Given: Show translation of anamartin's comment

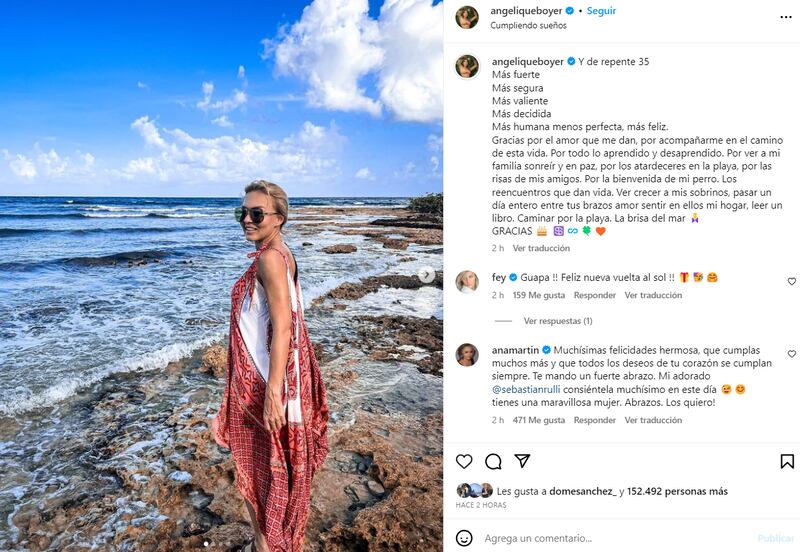Looking at the screenshot, I should (653, 420).
